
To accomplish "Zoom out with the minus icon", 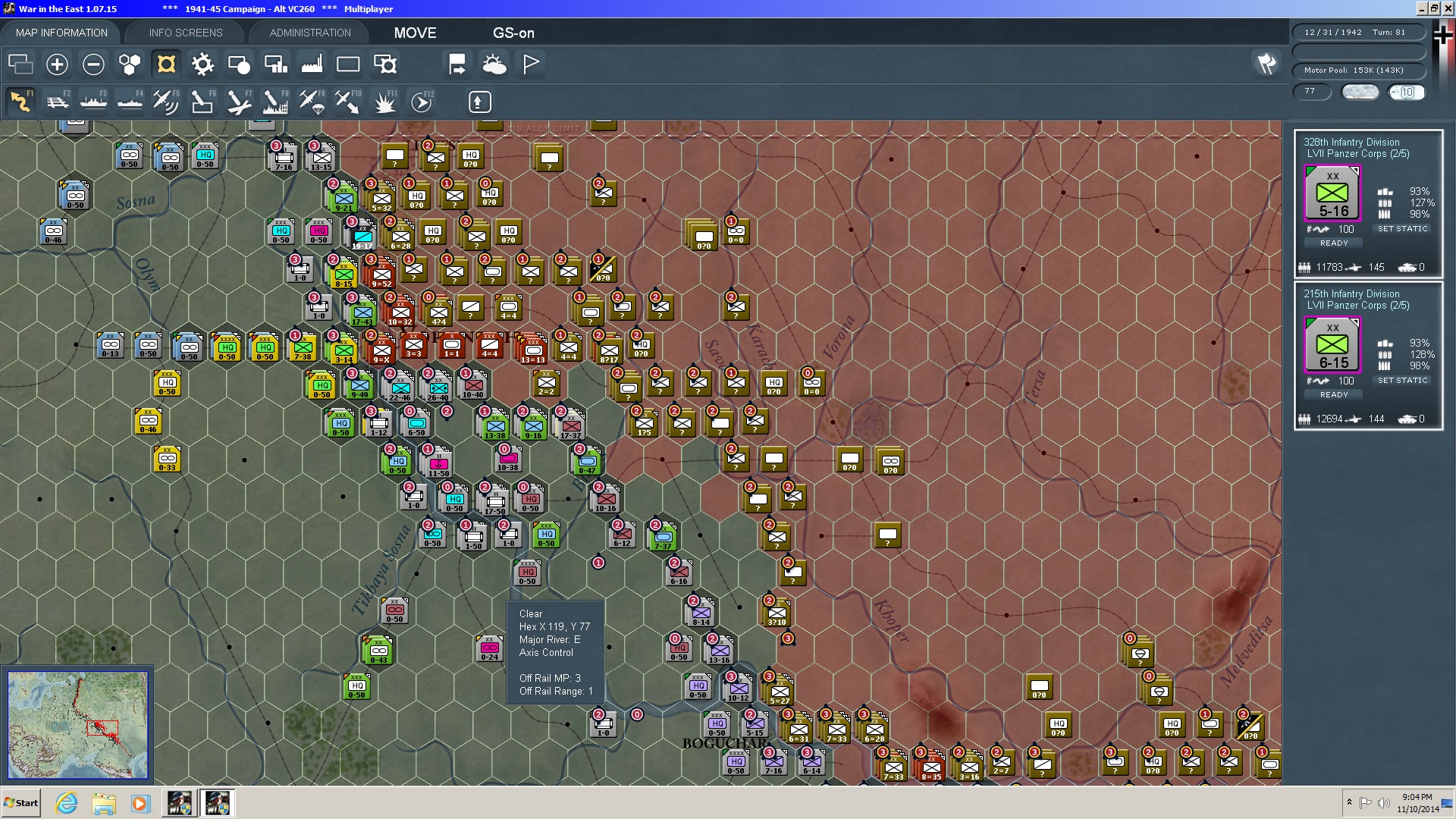I will [x=93, y=64].
